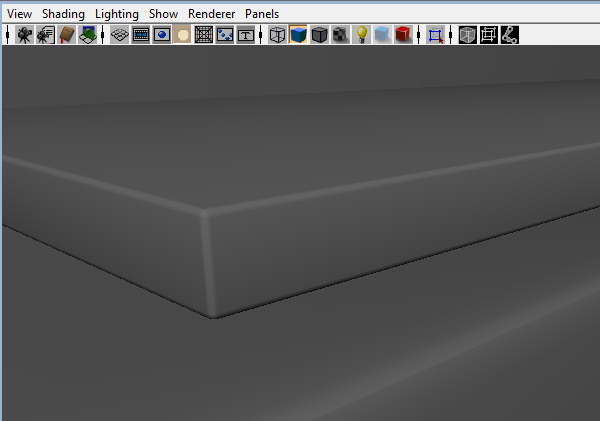Collapse the camera tools group via first toolbar handle

pyautogui.click(x=8, y=35)
